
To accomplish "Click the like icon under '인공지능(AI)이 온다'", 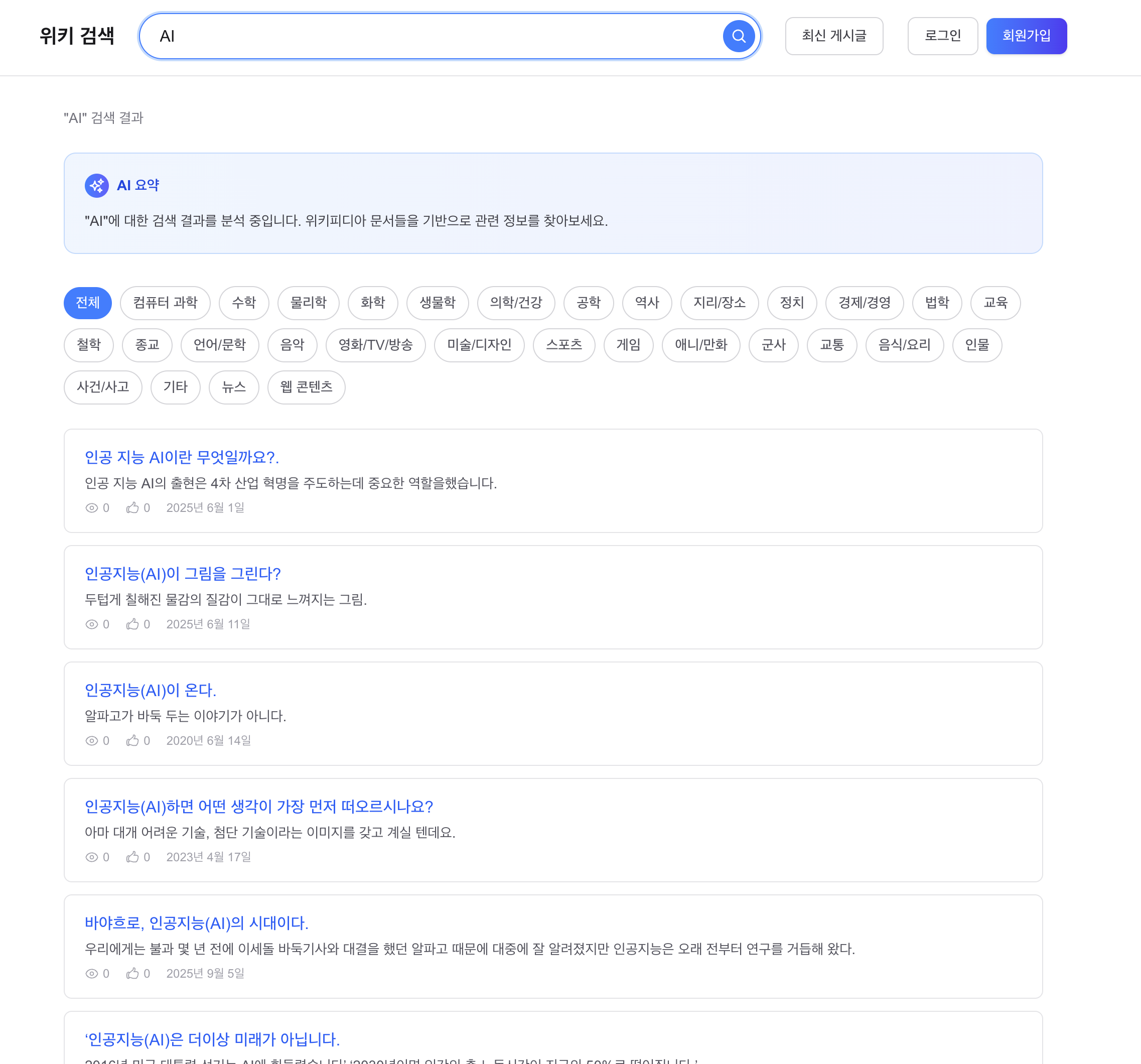I will tap(133, 741).
